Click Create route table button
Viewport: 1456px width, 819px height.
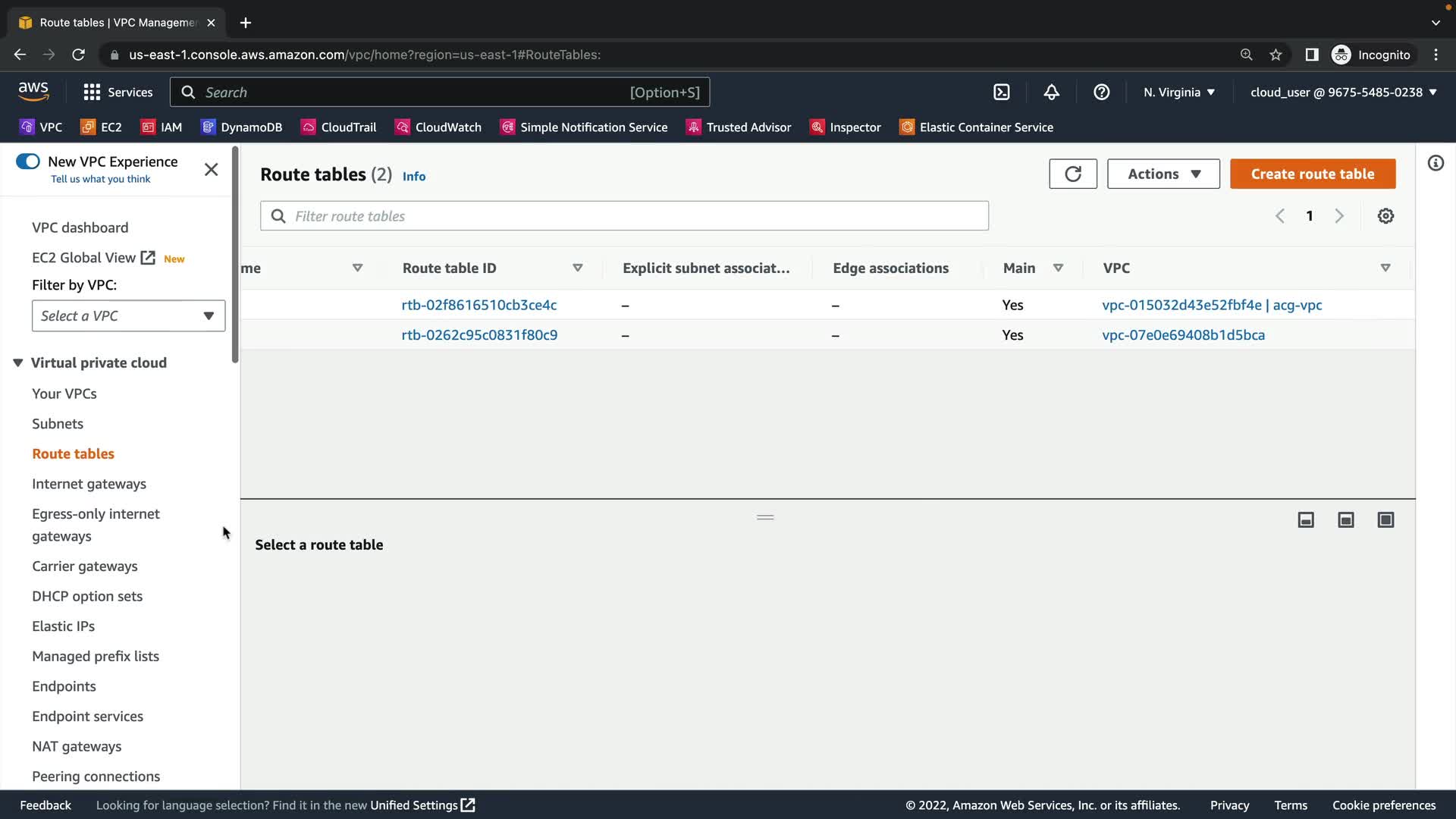coord(1312,174)
